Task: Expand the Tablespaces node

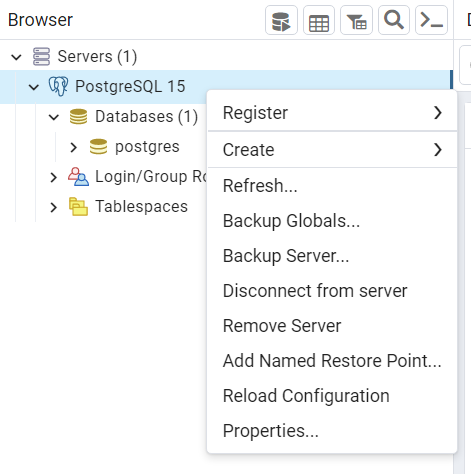Action: (54, 207)
